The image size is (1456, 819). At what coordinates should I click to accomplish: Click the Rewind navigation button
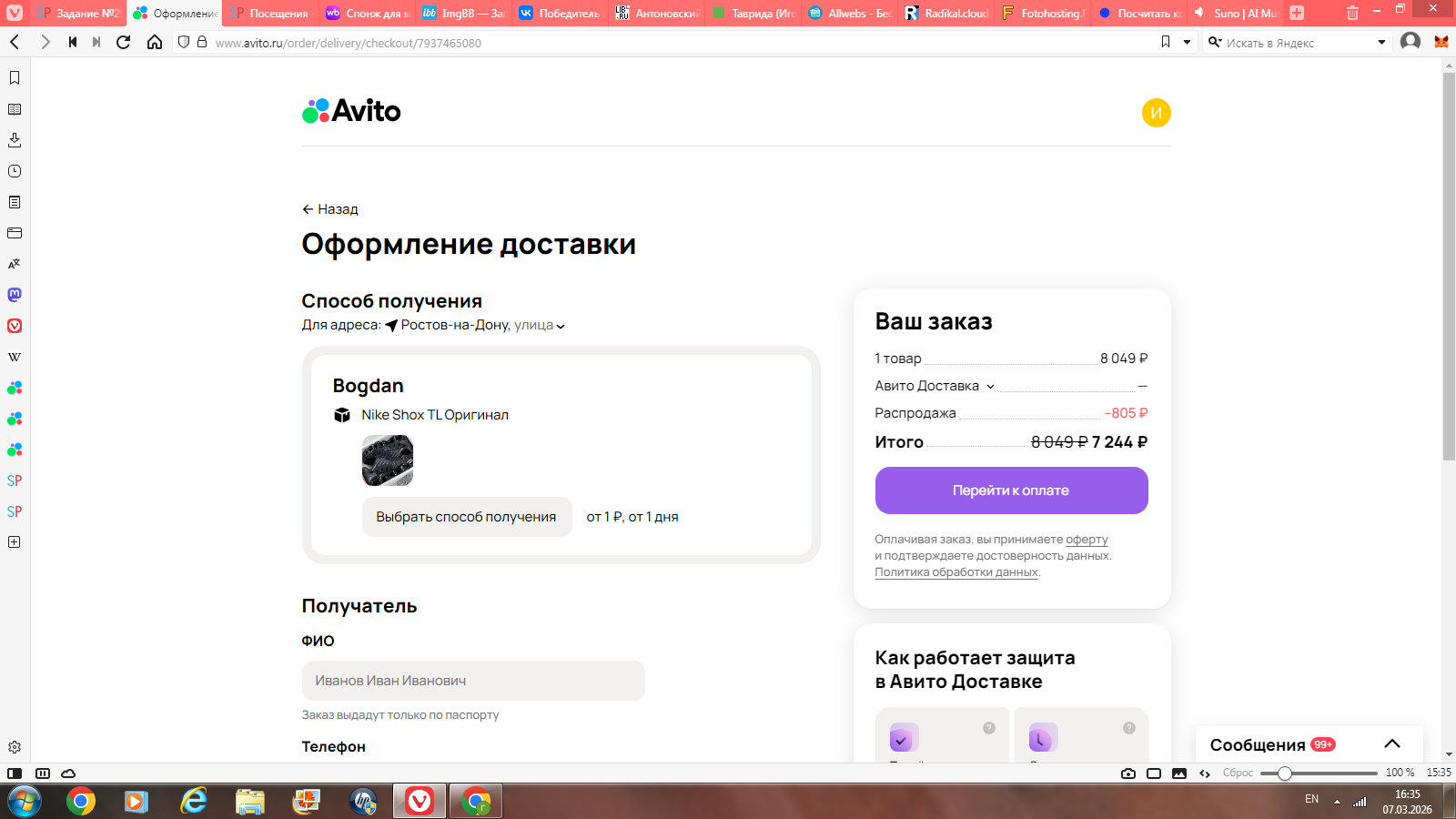73,42
